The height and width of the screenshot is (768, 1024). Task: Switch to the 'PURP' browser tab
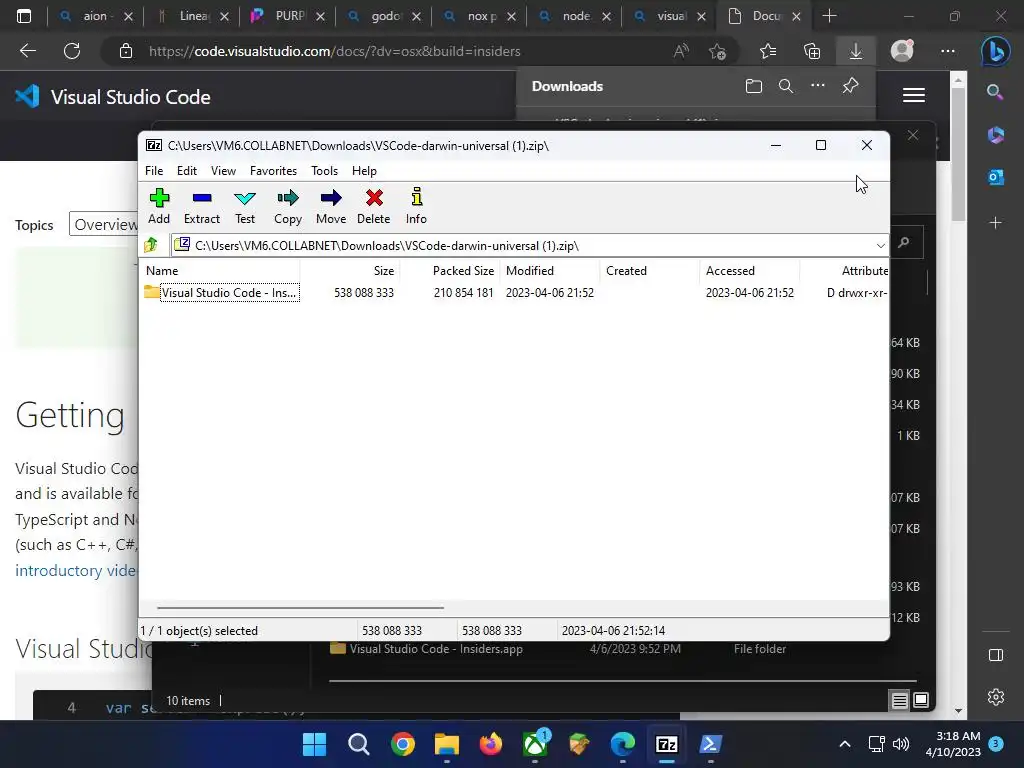tap(289, 16)
